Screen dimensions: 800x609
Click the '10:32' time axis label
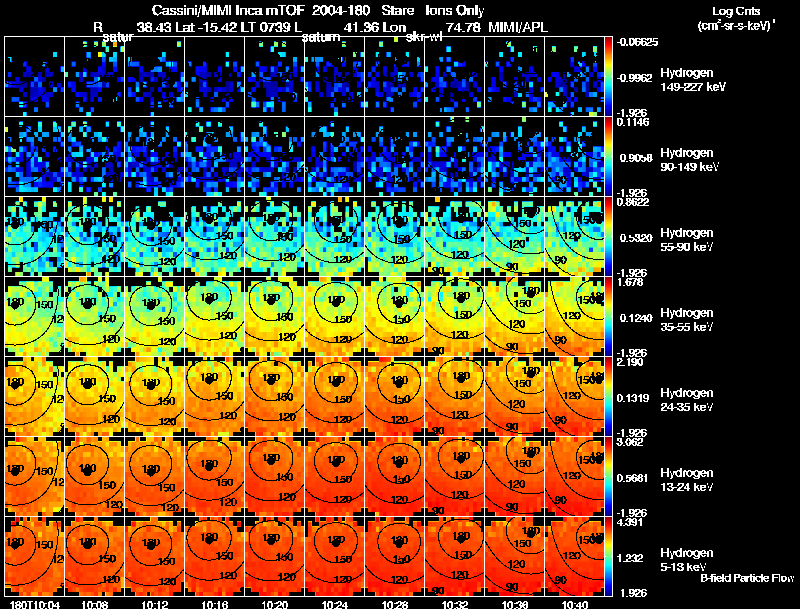pos(455,605)
